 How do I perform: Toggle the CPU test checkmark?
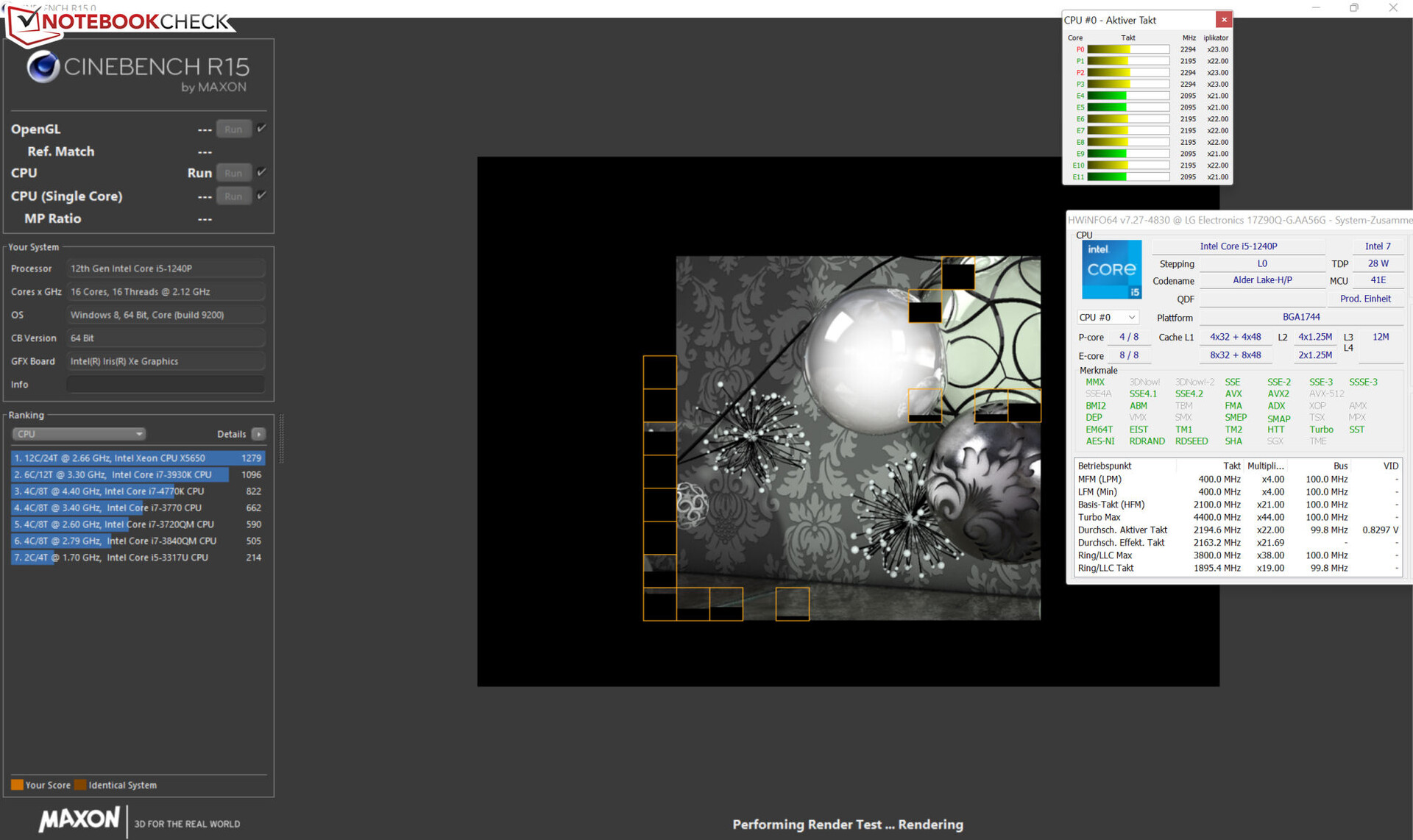(261, 172)
